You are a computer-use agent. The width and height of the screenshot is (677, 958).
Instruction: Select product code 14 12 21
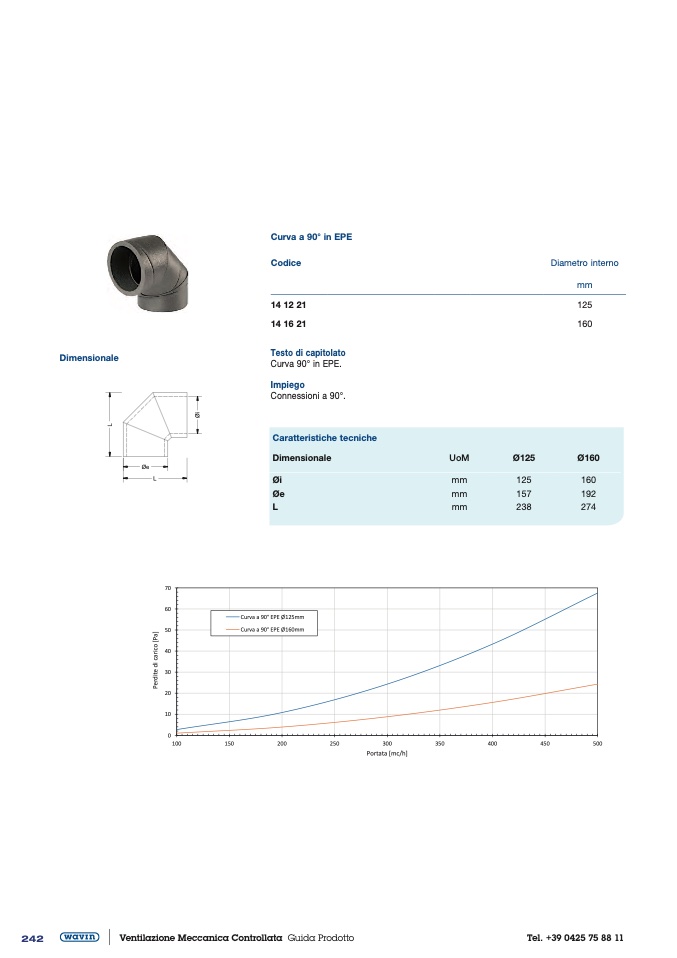coord(288,305)
